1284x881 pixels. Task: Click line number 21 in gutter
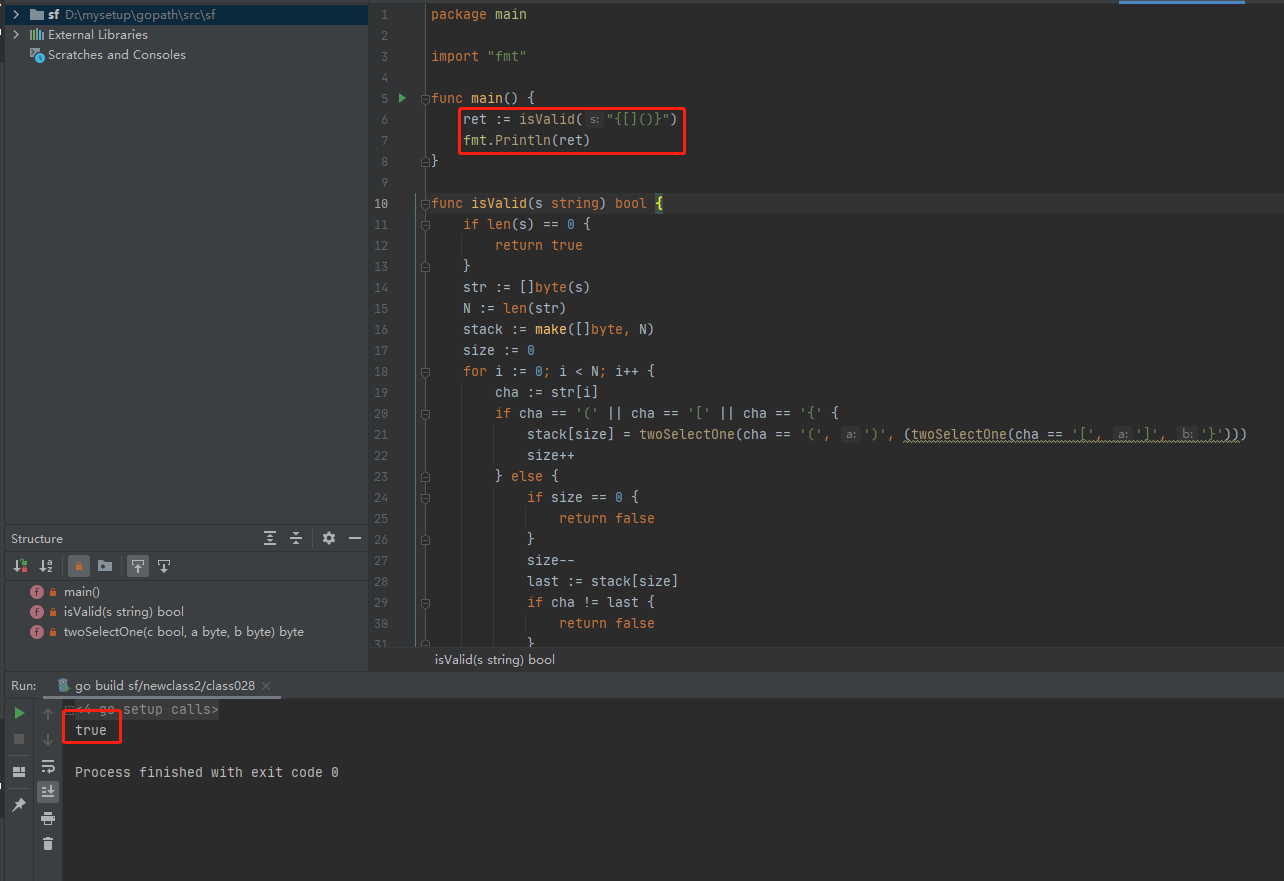pos(381,434)
